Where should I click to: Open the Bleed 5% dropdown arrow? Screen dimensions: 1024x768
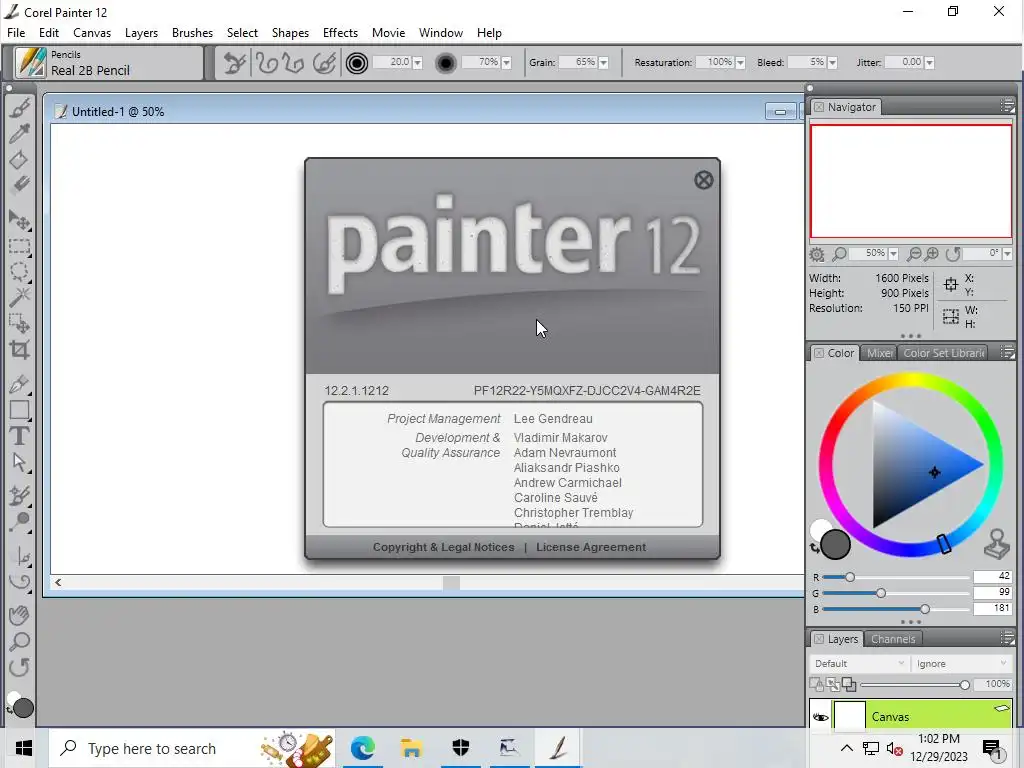pyautogui.click(x=832, y=63)
